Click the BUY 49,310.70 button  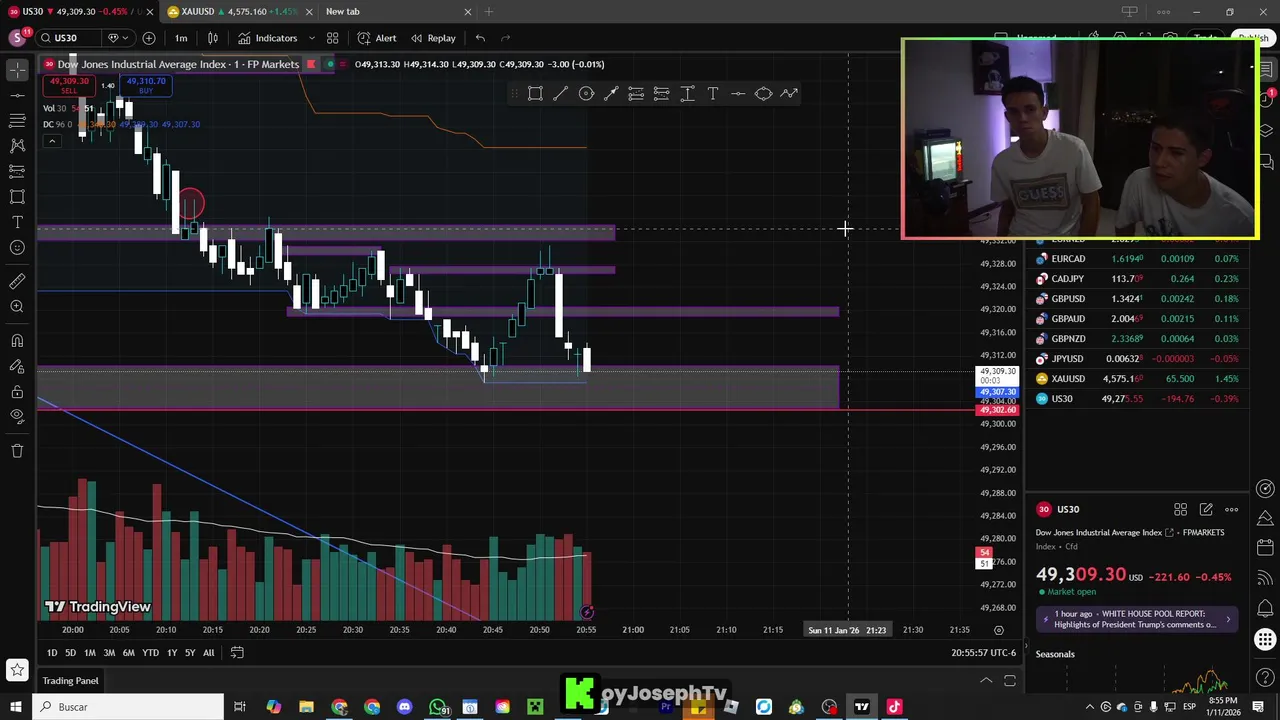coord(146,86)
